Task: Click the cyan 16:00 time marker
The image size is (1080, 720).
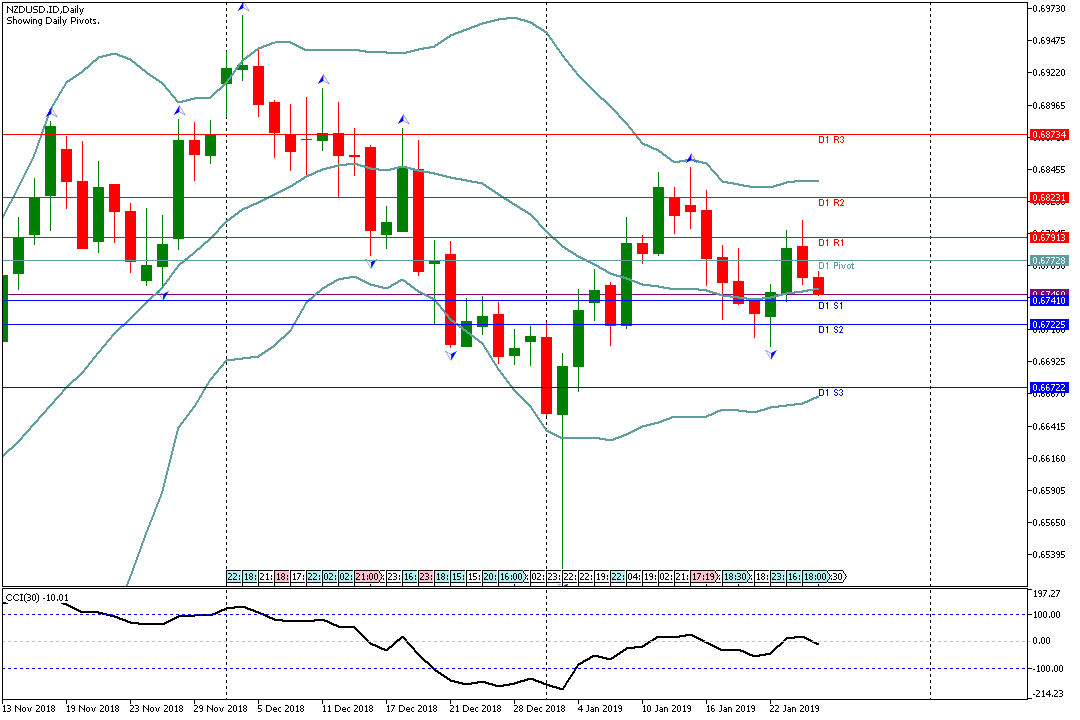Action: tap(512, 577)
